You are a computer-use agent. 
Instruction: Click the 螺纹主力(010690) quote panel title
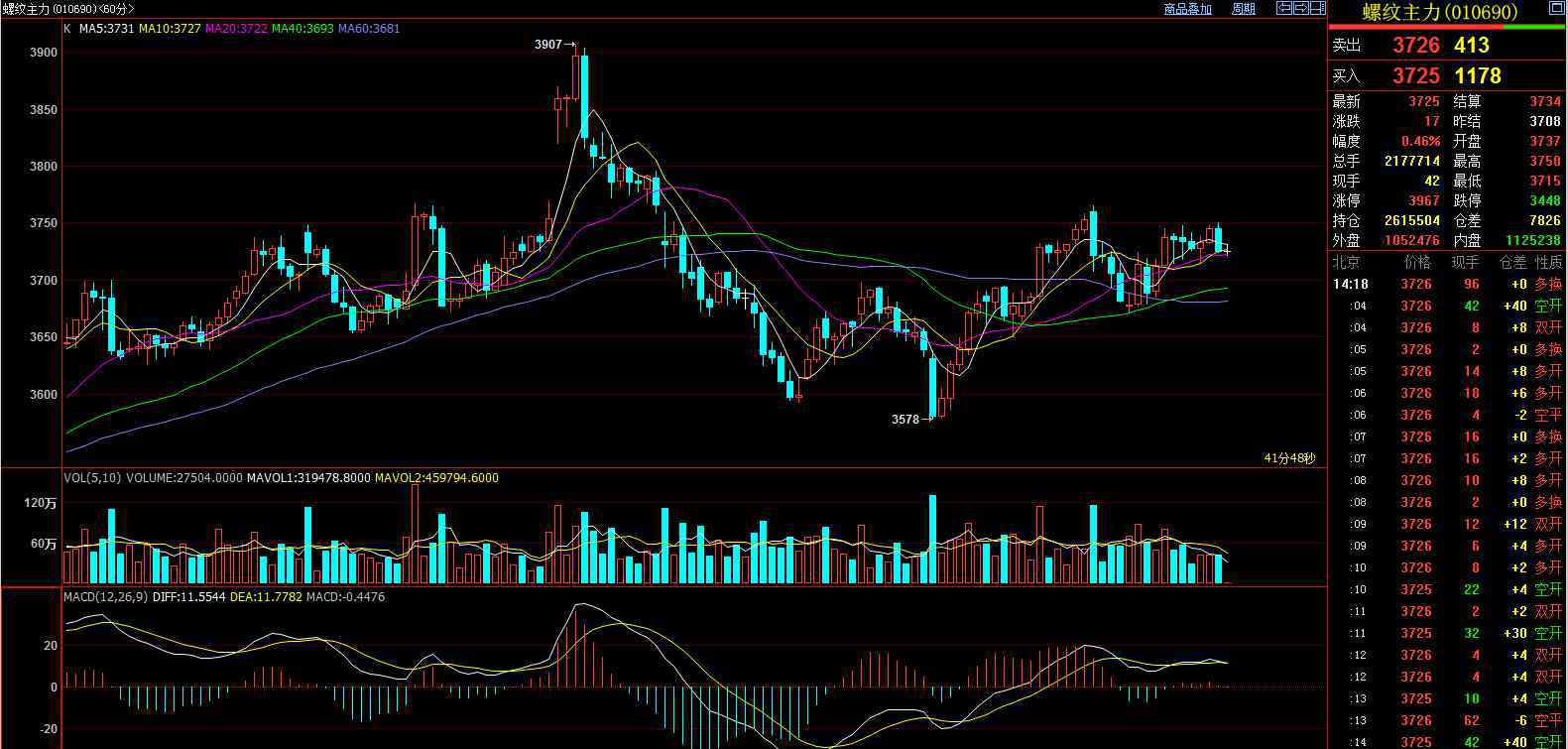(1440, 12)
